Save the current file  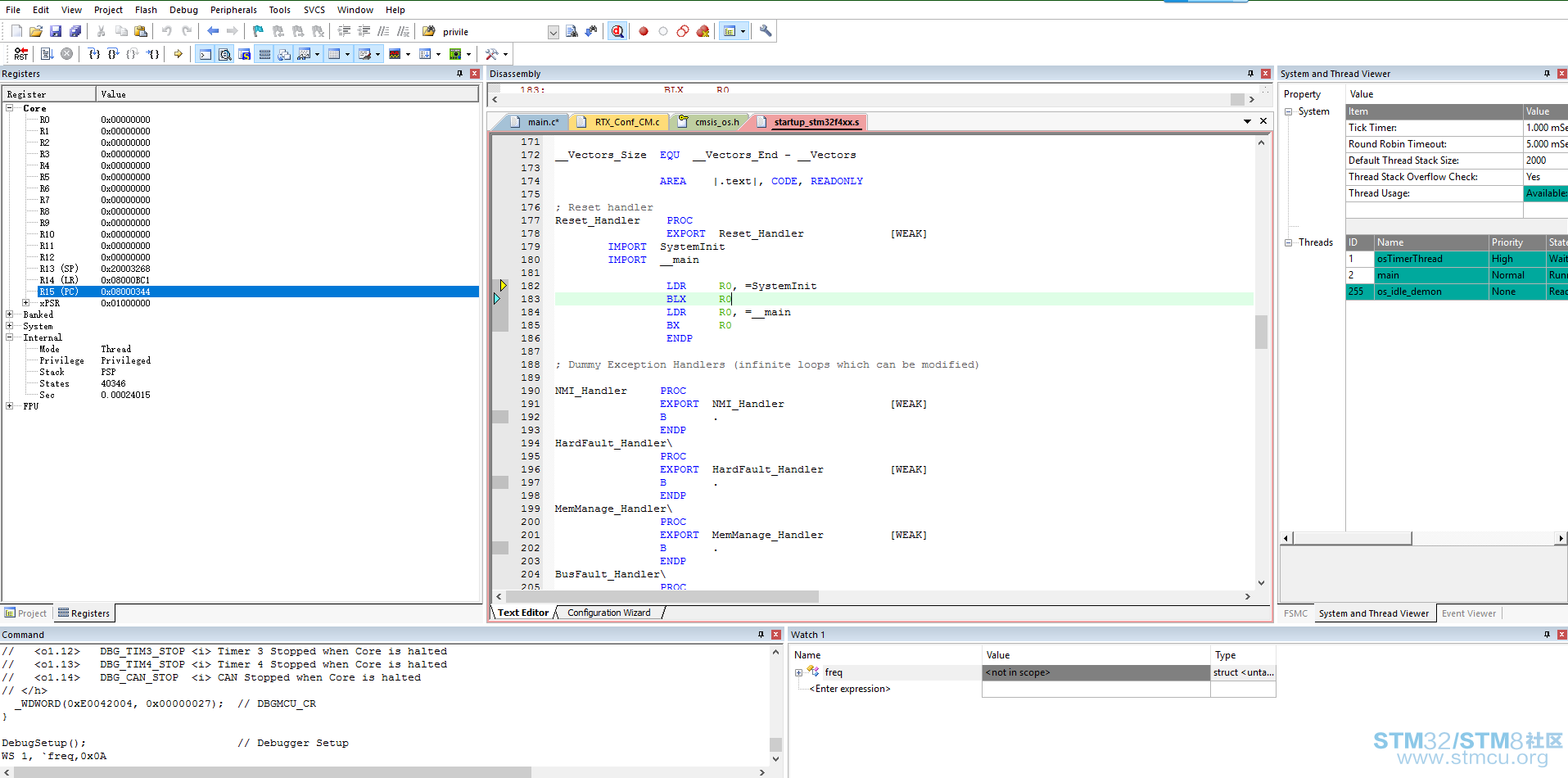[56, 31]
